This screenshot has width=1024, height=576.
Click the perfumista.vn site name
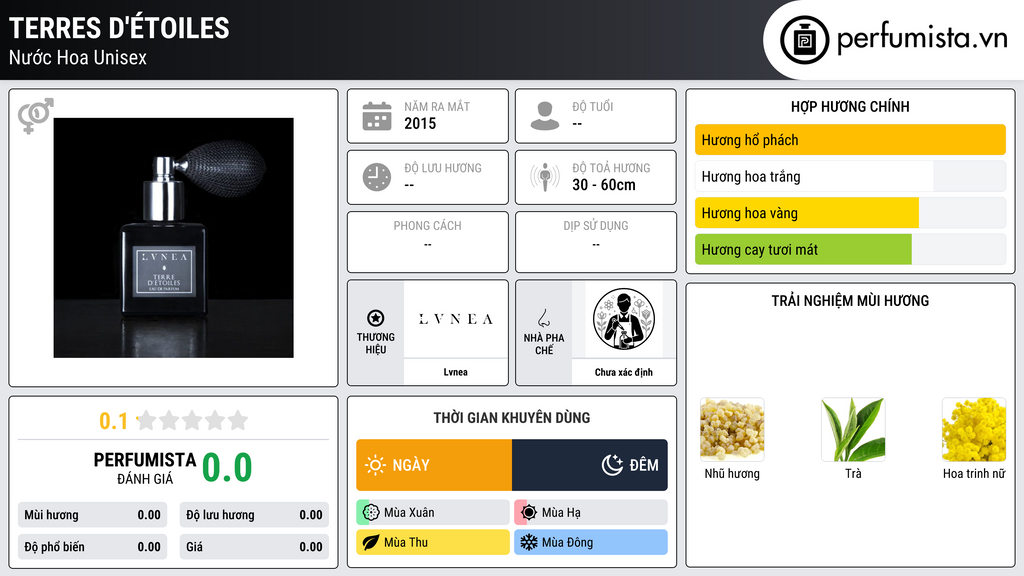(x=922, y=38)
